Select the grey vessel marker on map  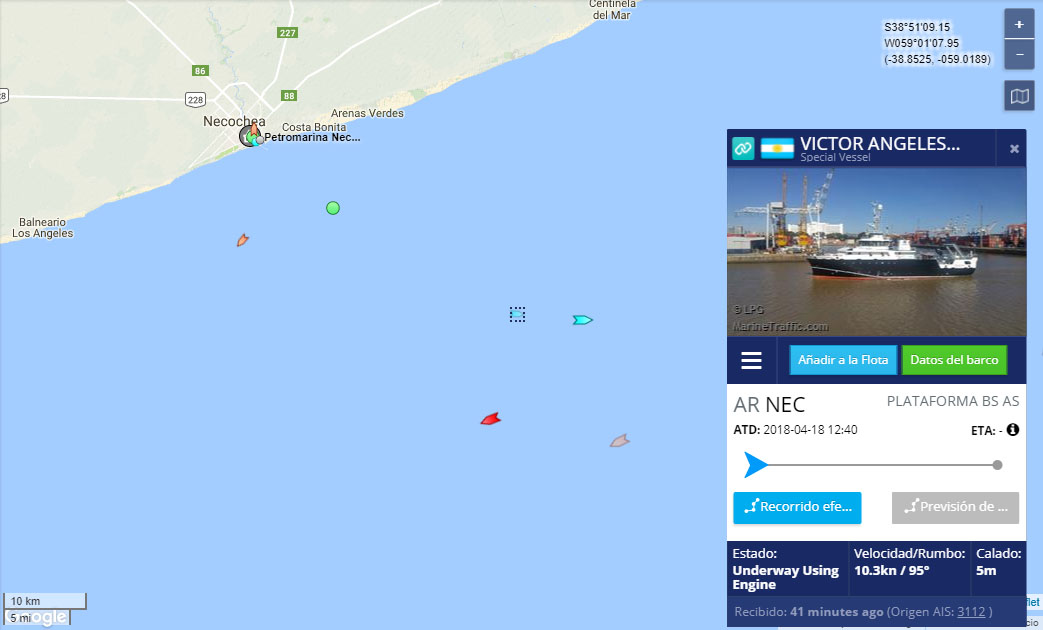tap(619, 440)
